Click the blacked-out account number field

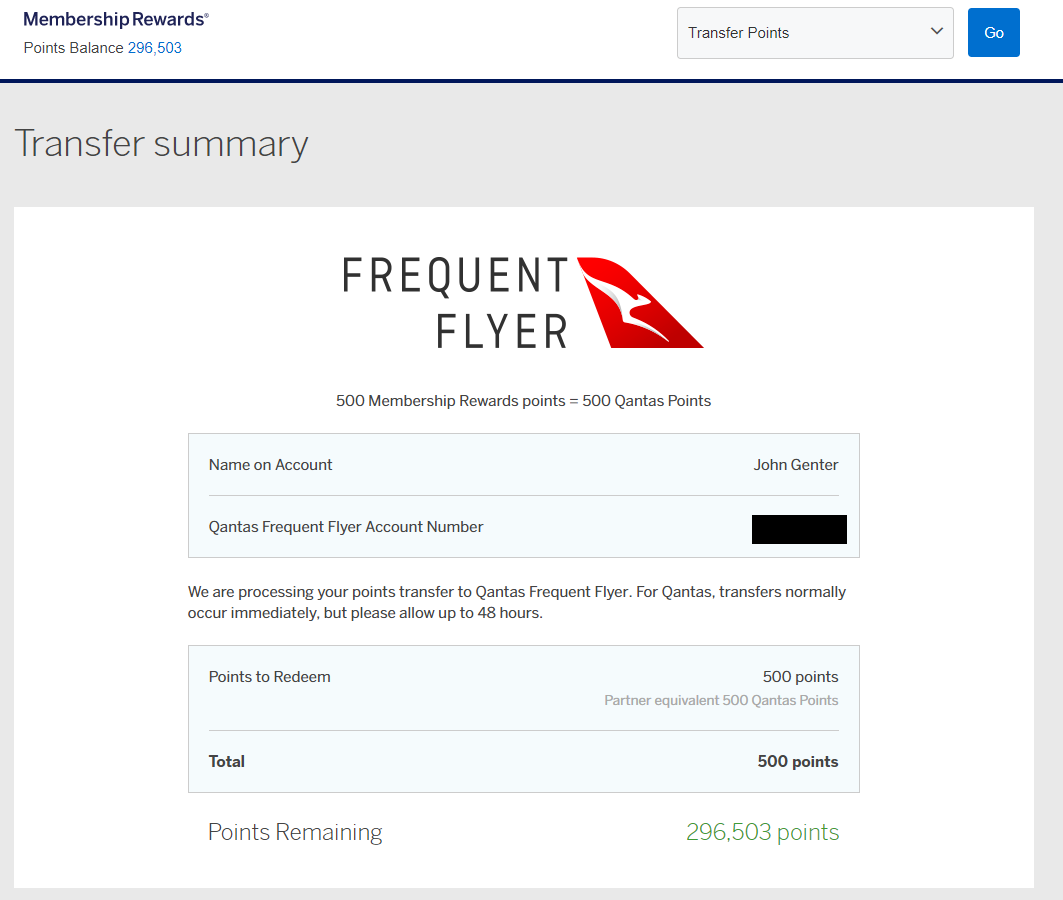(x=799, y=529)
